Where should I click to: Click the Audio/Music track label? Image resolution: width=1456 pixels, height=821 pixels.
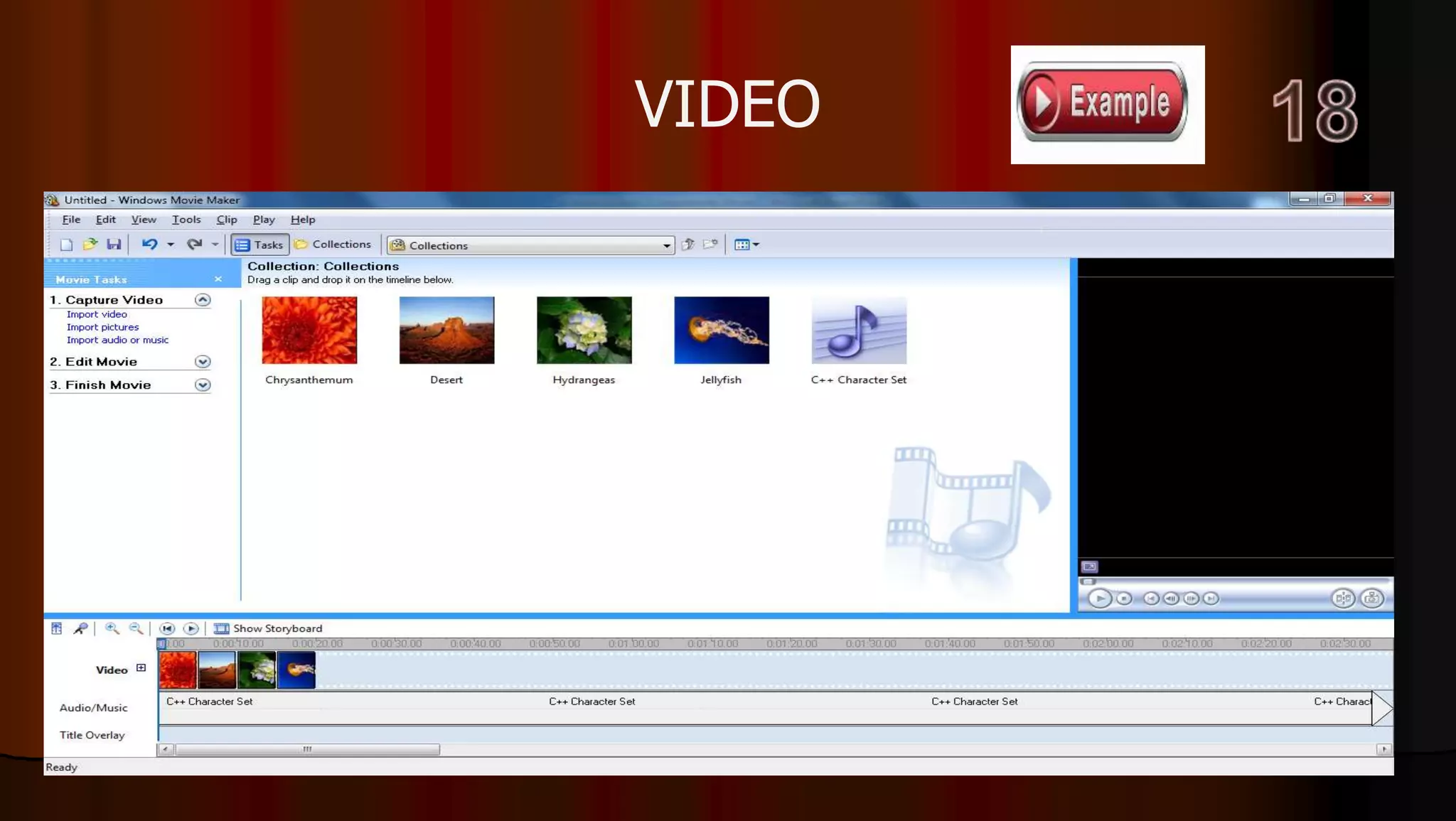coord(93,708)
